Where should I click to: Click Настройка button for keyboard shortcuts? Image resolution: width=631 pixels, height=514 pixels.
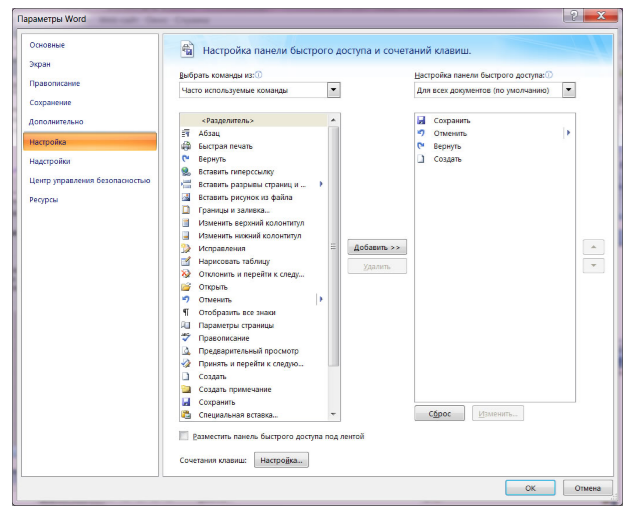281,460
